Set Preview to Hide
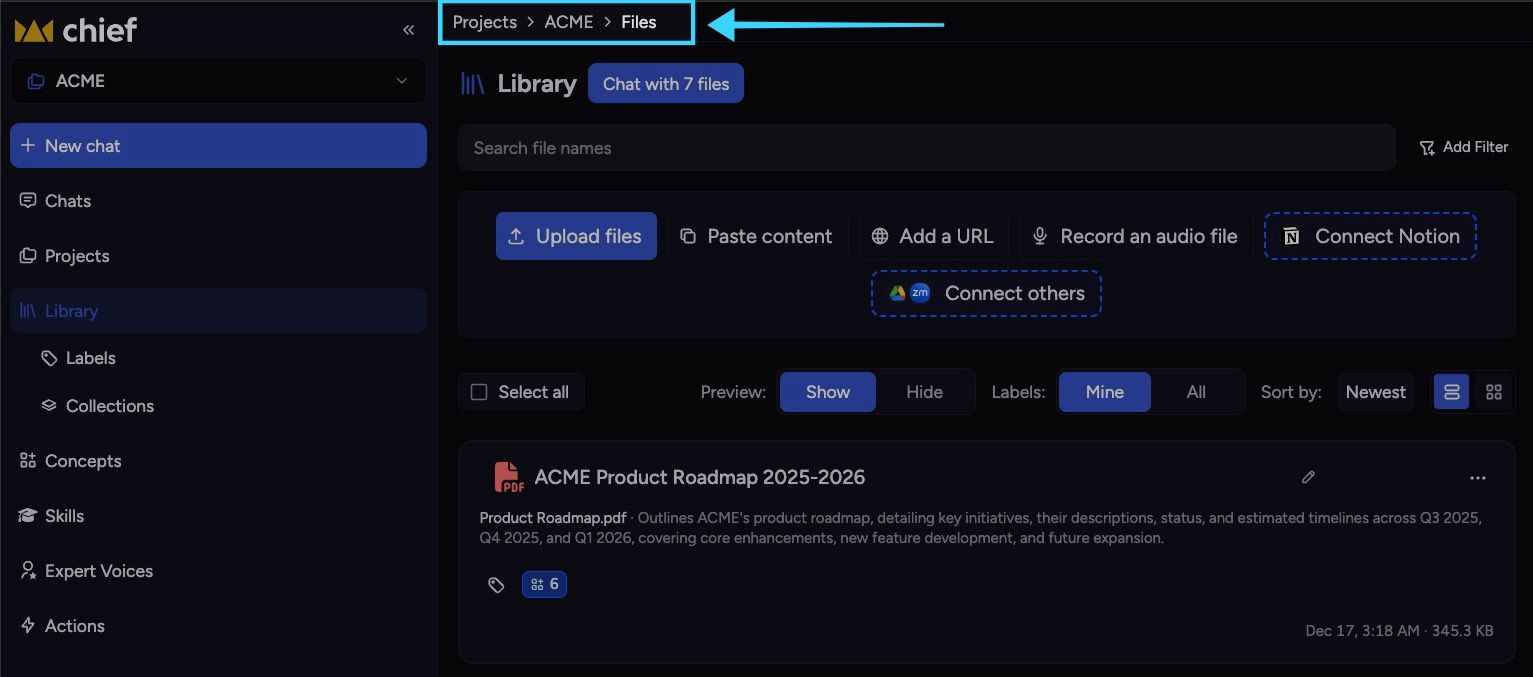This screenshot has width=1533, height=677. point(924,392)
